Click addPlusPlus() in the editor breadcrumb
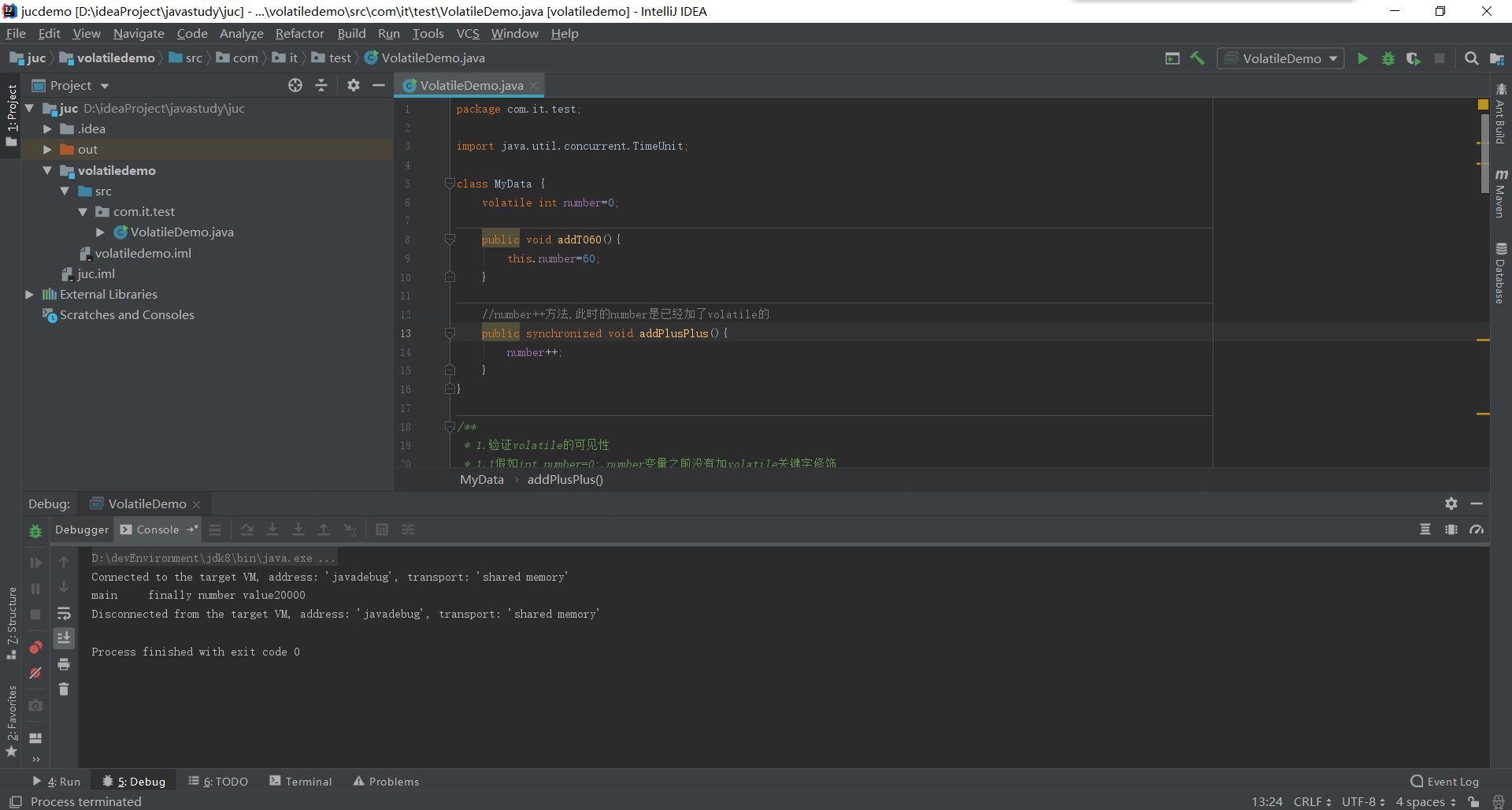This screenshot has height=810, width=1512. tap(565, 479)
